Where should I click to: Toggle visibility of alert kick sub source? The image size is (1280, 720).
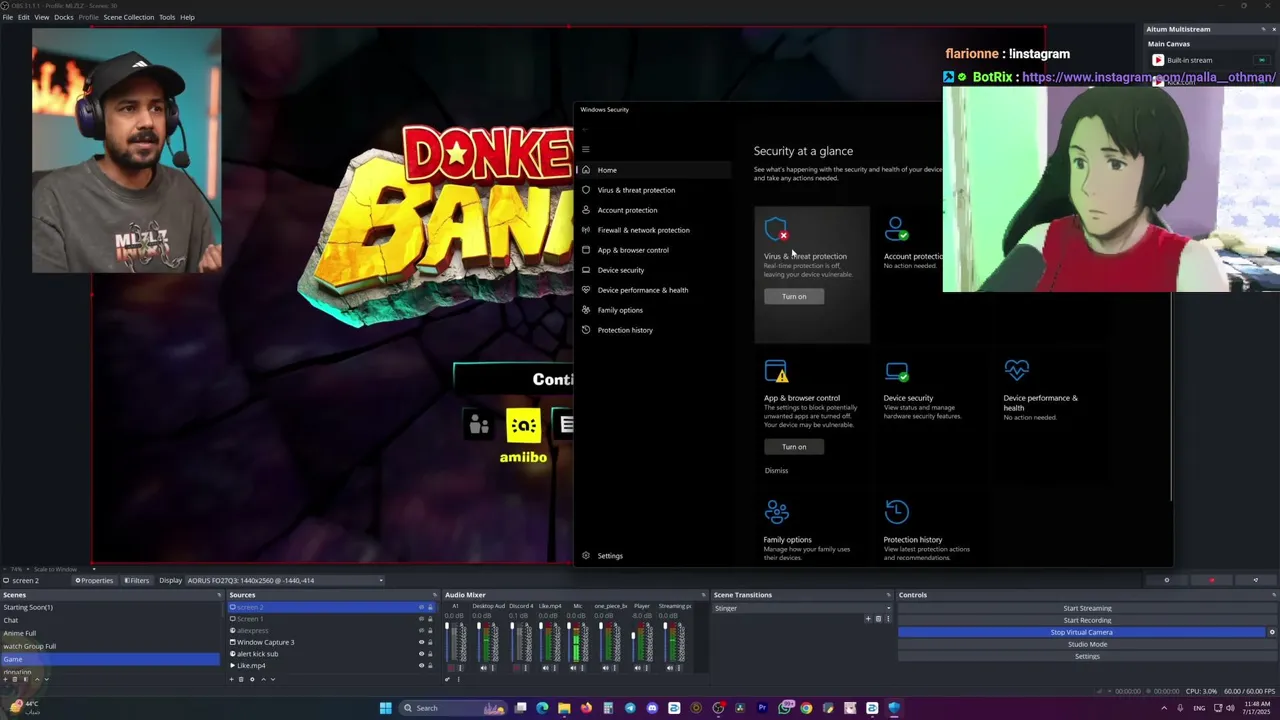pos(421,654)
